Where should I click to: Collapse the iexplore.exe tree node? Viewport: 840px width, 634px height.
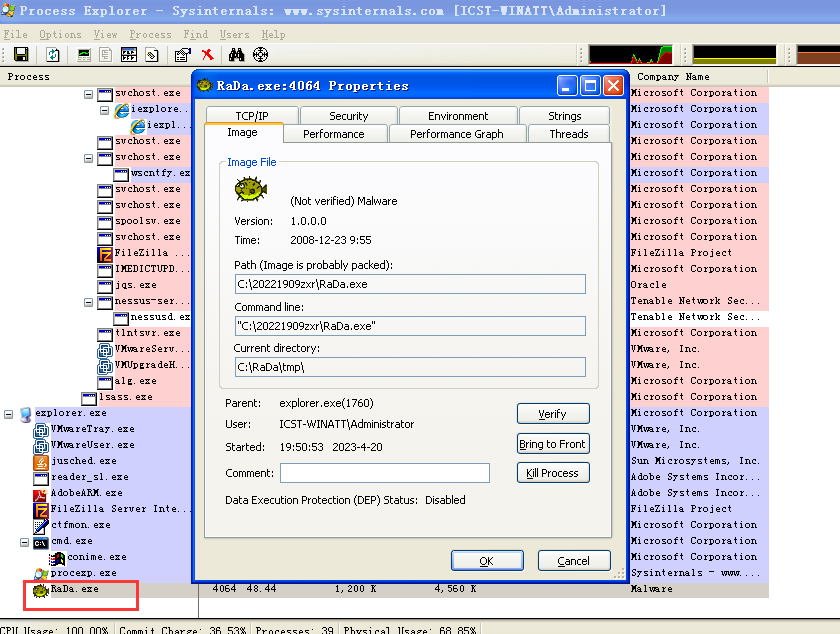point(104,110)
